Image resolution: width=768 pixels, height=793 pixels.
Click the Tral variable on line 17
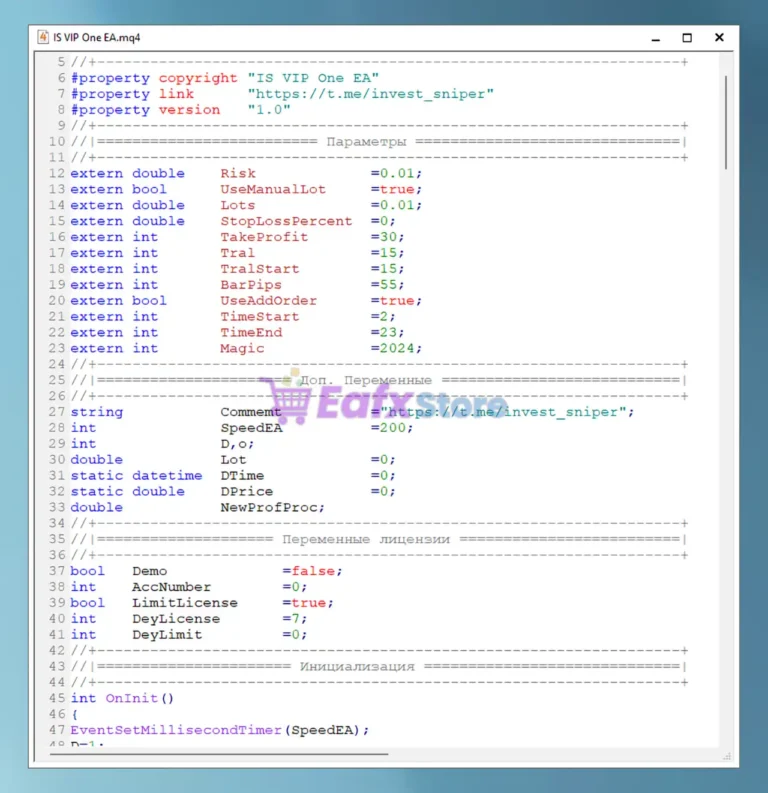pos(238,253)
